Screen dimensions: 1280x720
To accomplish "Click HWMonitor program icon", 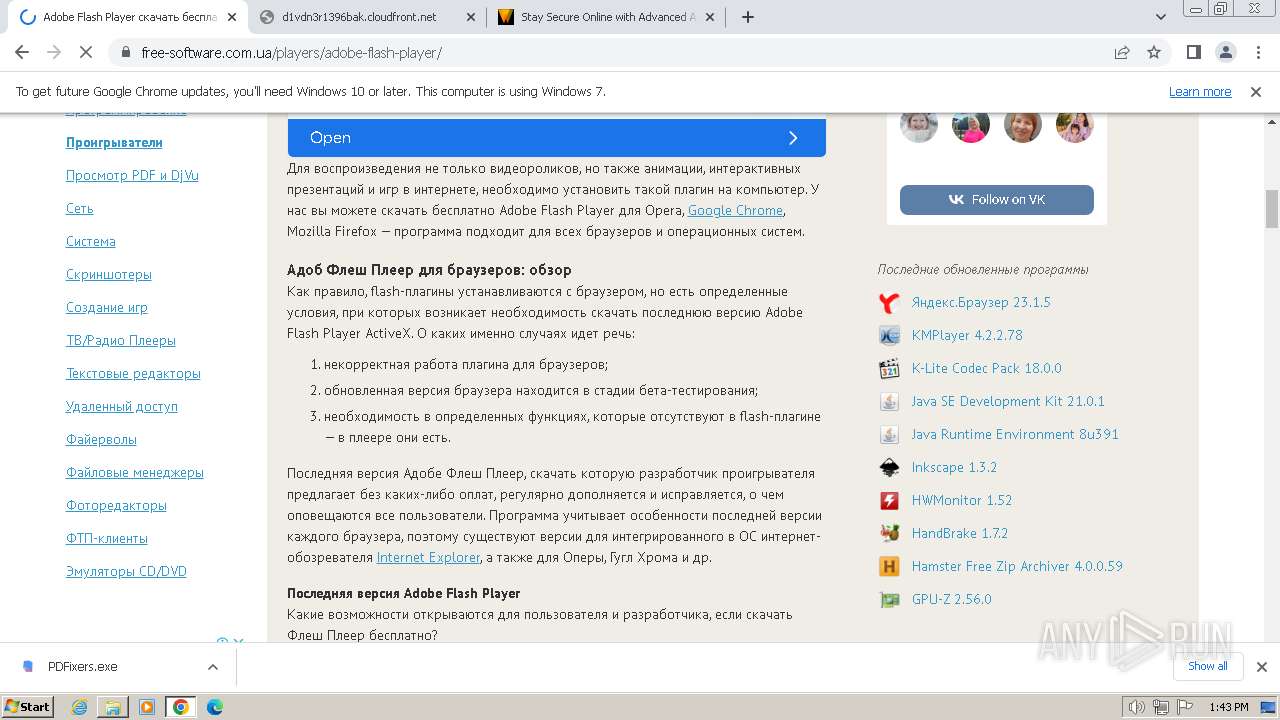I will (x=889, y=500).
